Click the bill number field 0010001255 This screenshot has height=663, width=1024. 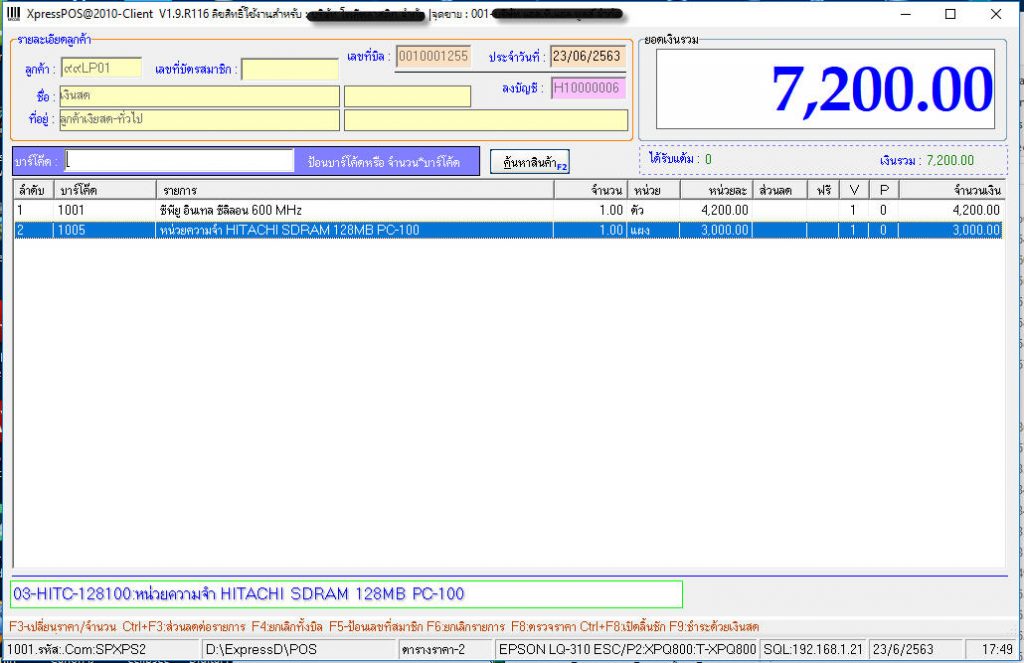(x=432, y=57)
